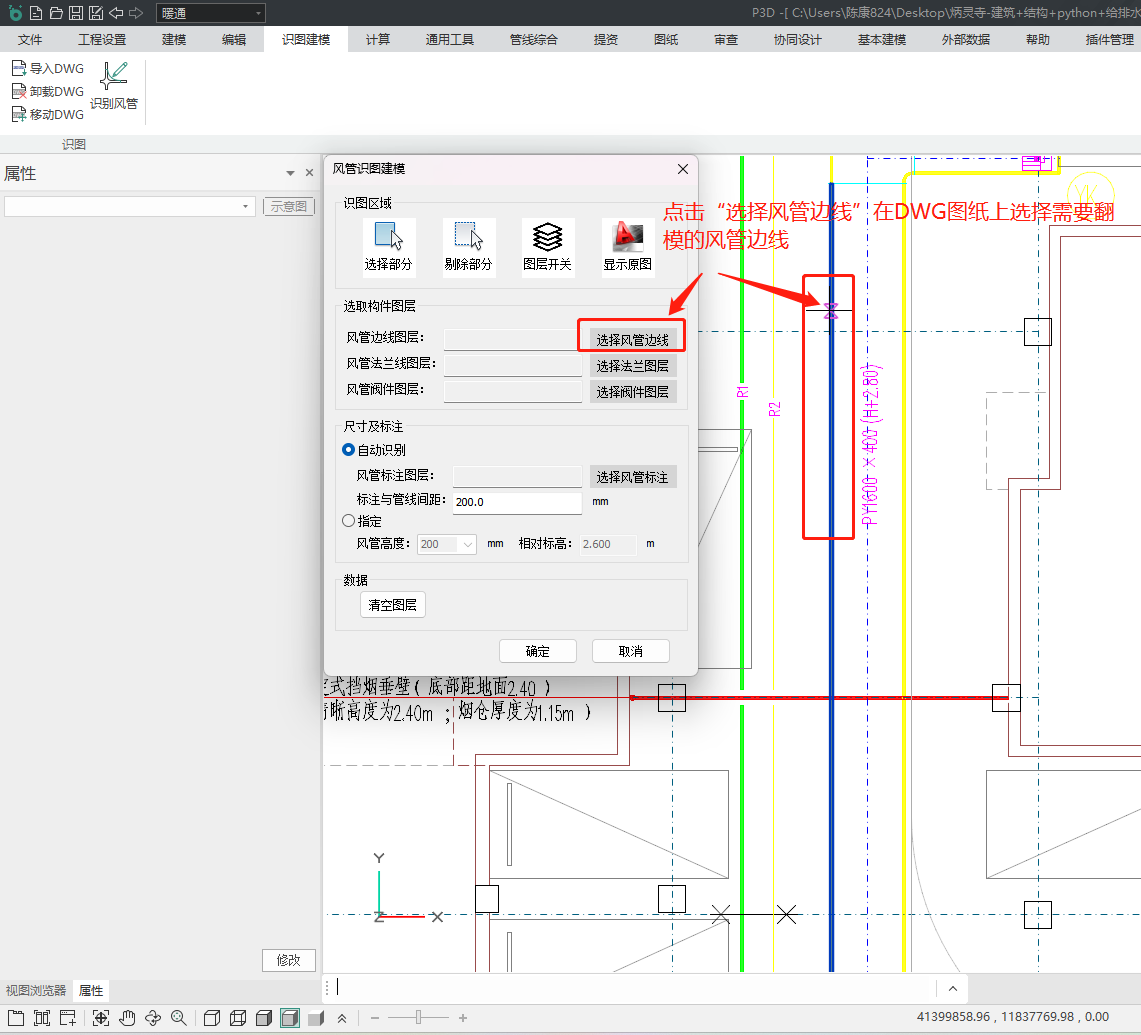The image size is (1141, 1035).
Task: Click the 导入DWG import icon
Action: (18, 68)
